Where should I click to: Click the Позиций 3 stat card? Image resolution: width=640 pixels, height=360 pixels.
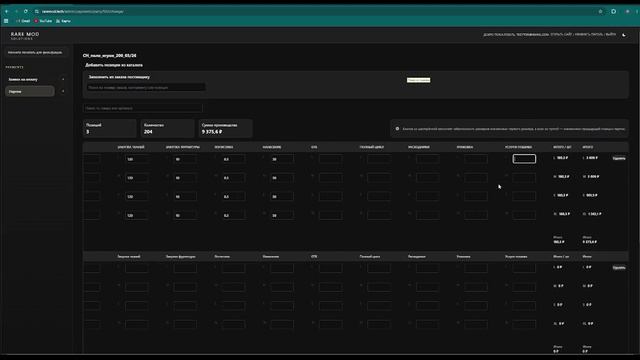(x=109, y=128)
